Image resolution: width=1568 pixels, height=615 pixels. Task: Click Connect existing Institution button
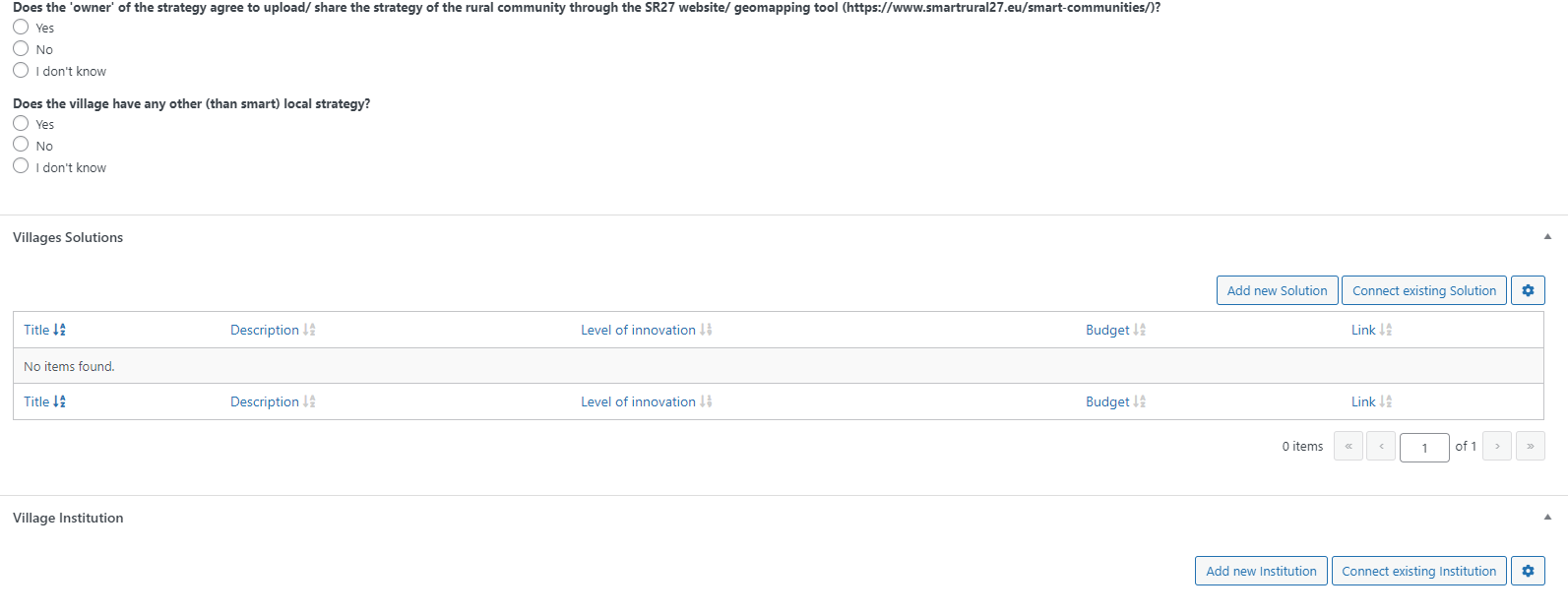point(1419,571)
